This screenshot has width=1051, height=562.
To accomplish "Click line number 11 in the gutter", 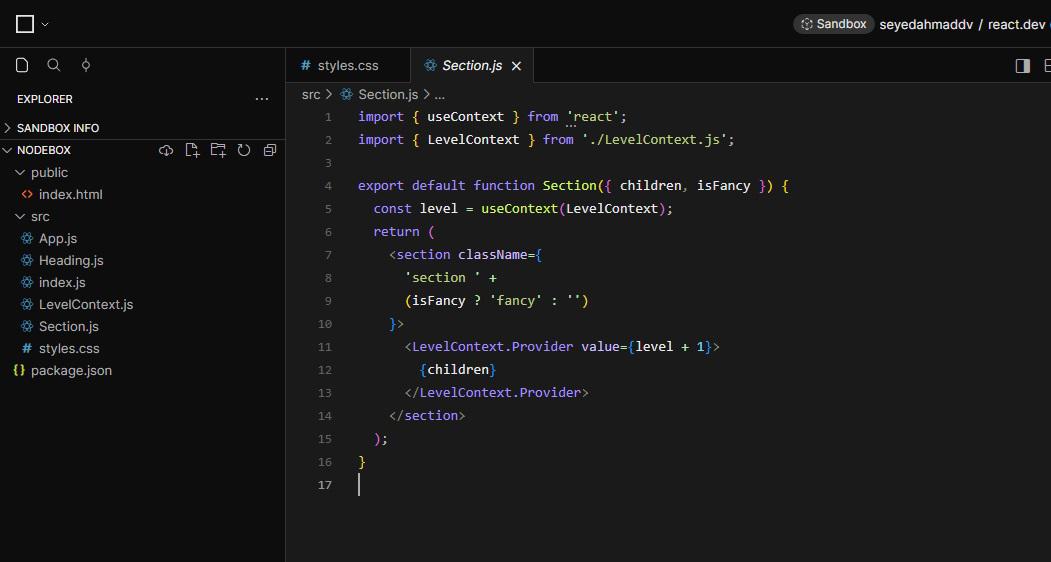I will [324, 347].
